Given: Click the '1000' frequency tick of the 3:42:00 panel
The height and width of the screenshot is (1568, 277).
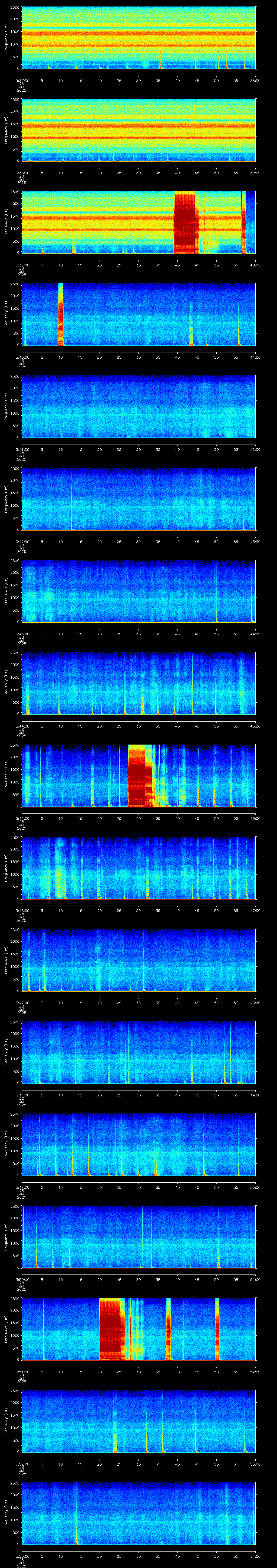Looking at the screenshot, I should click(x=15, y=505).
